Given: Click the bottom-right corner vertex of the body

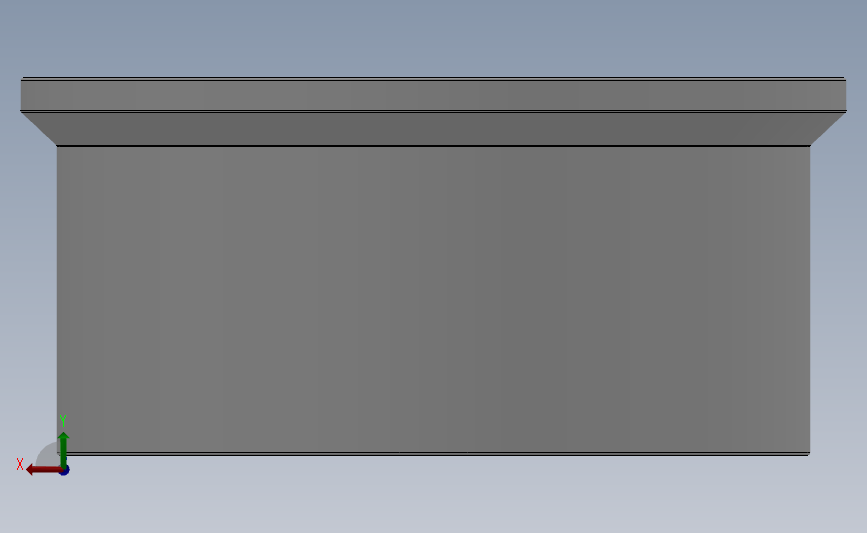Looking at the screenshot, I should (x=810, y=454).
